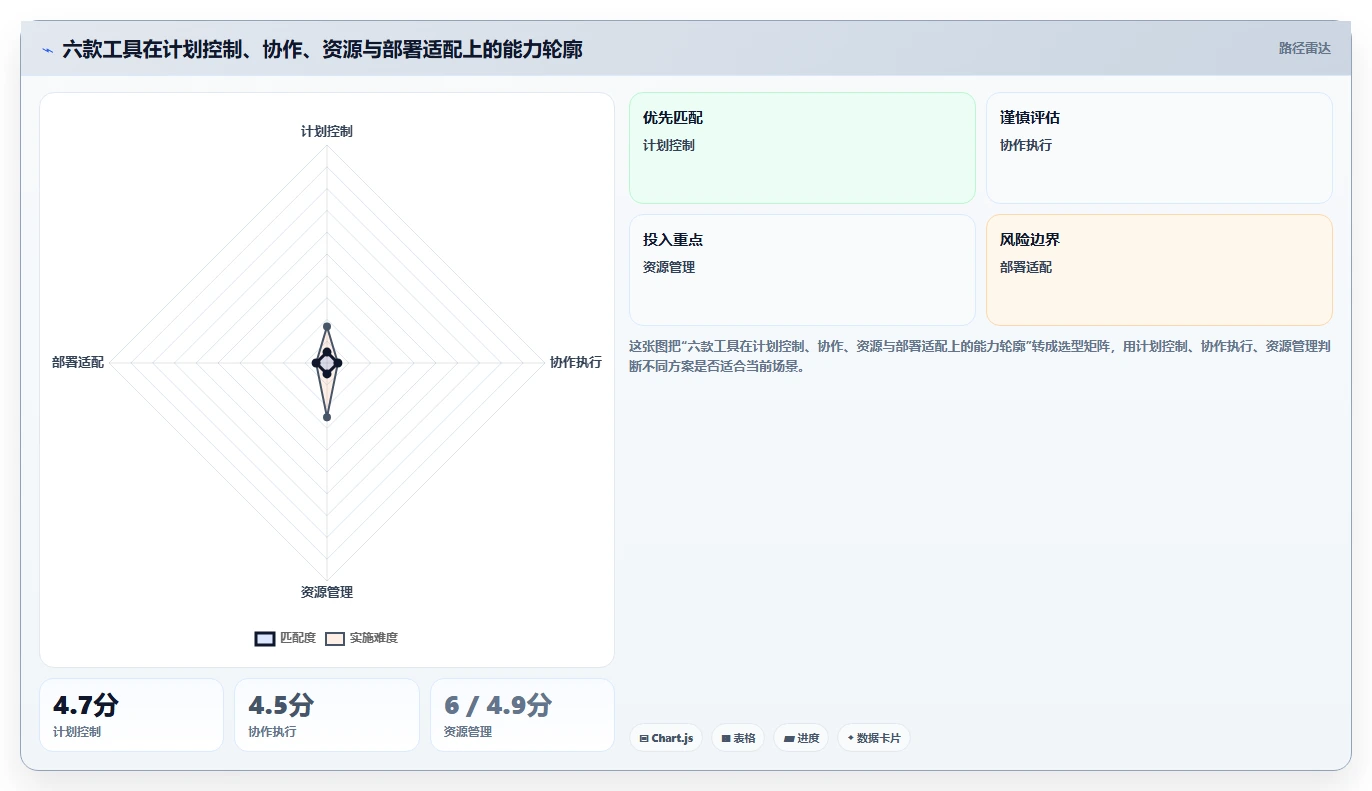Click the topmost data point on radar chart
Image resolution: width=1372 pixels, height=791 pixels.
pyautogui.click(x=327, y=326)
